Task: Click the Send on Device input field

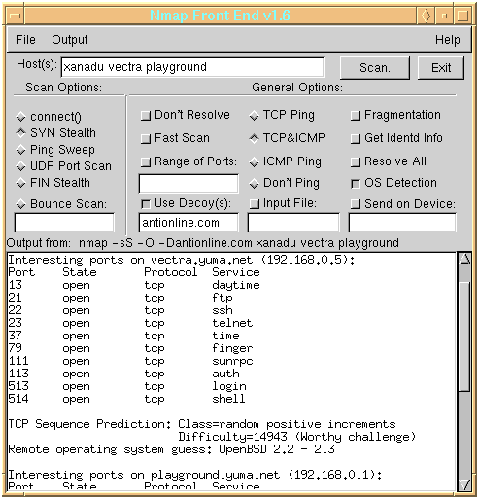Action: coord(403,222)
